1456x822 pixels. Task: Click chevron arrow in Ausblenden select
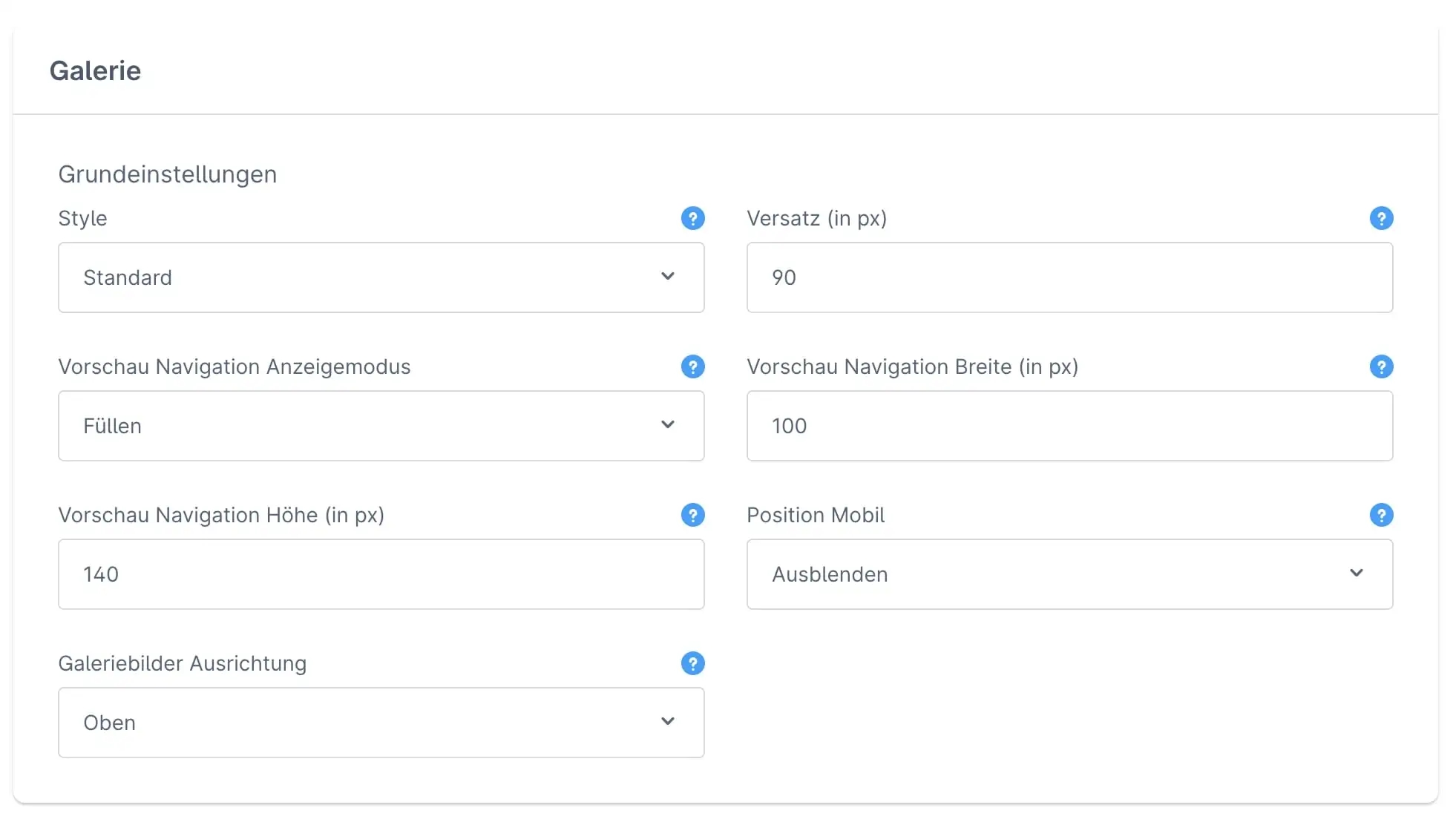[x=1356, y=573]
